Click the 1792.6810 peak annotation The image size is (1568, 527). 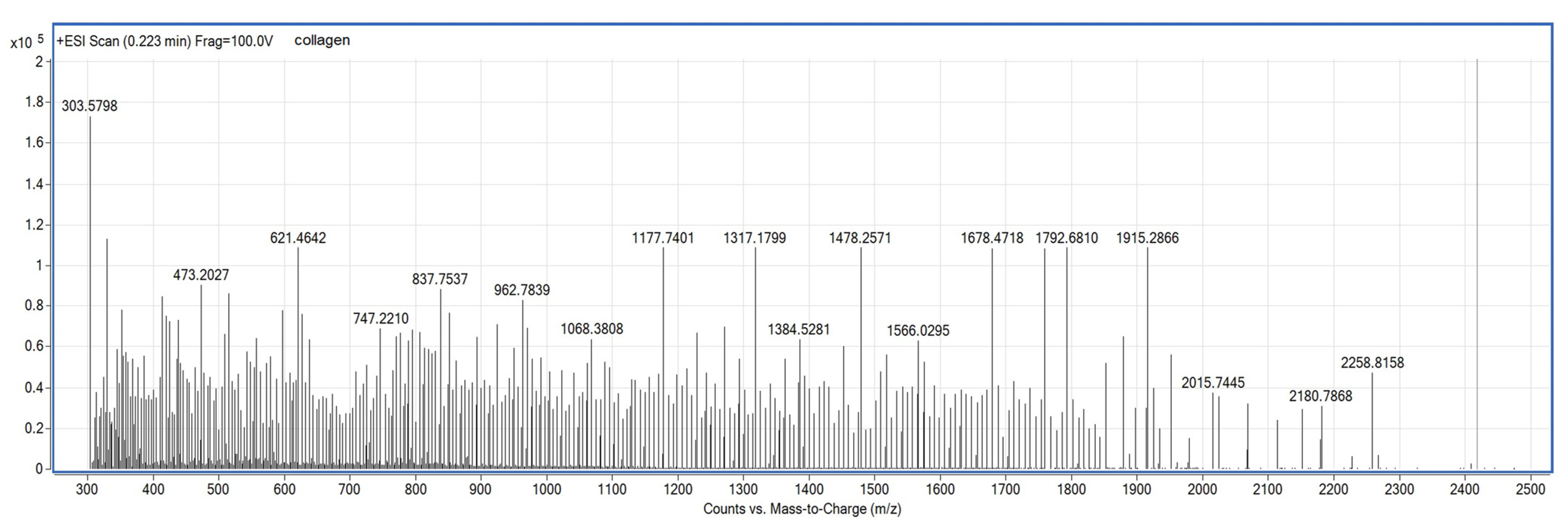pos(1067,238)
